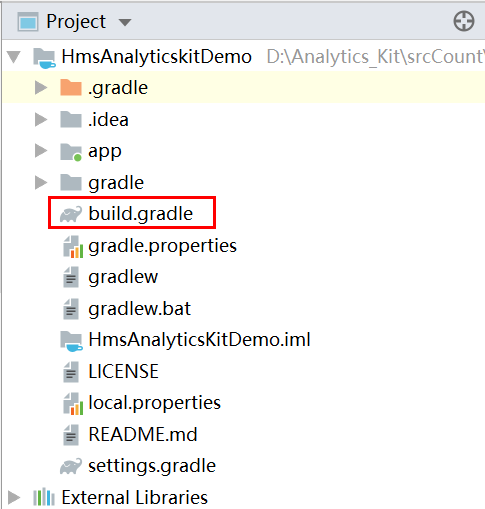Open the Project view dropdown arrow
This screenshot has height=509, width=485.
coord(125,22)
